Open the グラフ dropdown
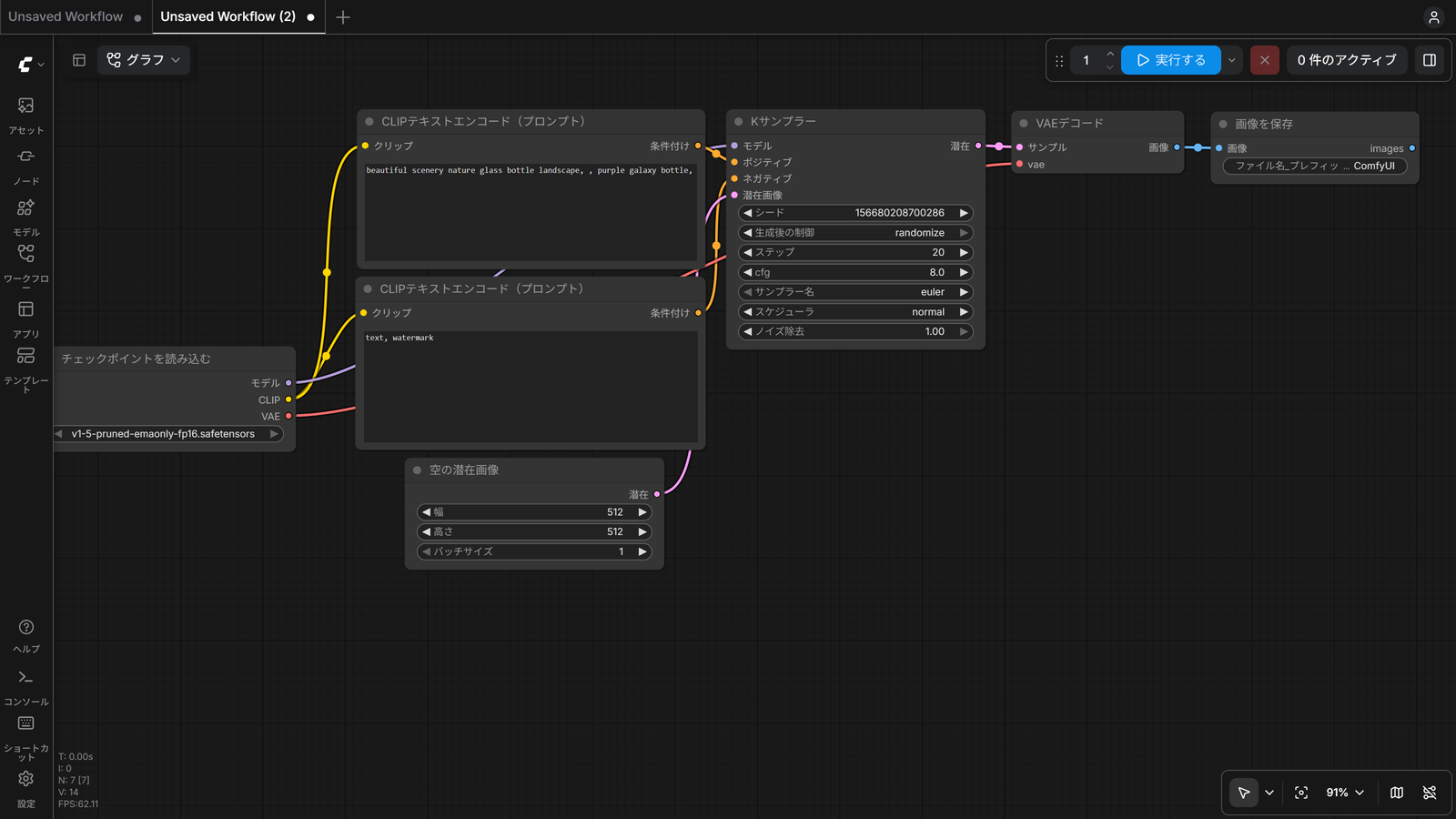This screenshot has width=1456, height=819. [x=144, y=60]
